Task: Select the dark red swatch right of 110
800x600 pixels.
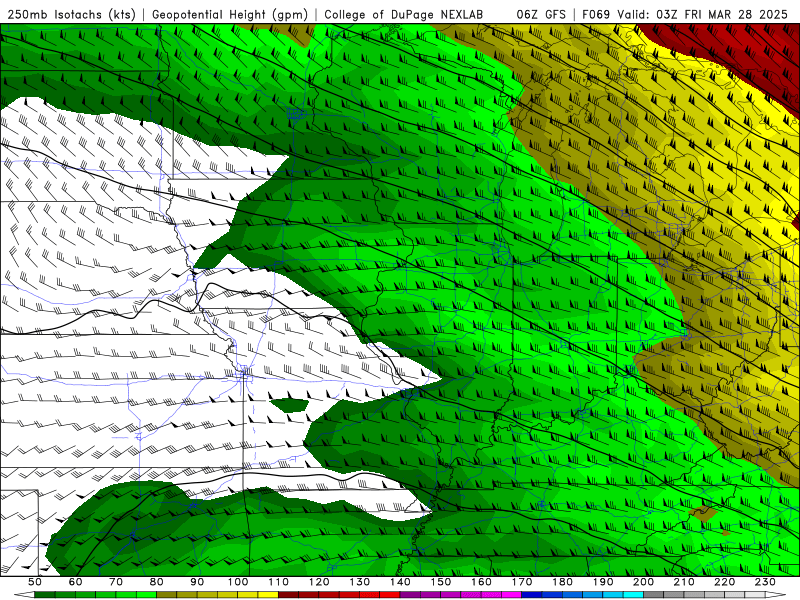Action: pos(288,595)
